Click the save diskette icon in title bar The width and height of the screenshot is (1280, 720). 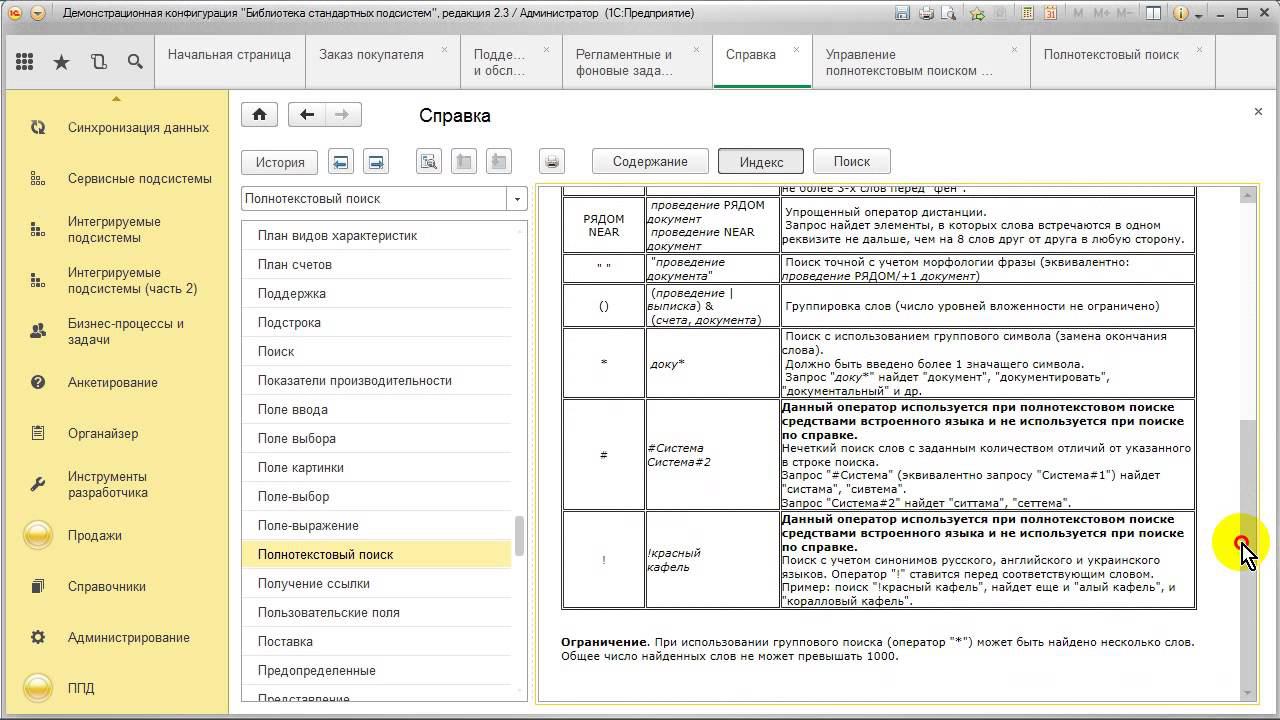903,14
